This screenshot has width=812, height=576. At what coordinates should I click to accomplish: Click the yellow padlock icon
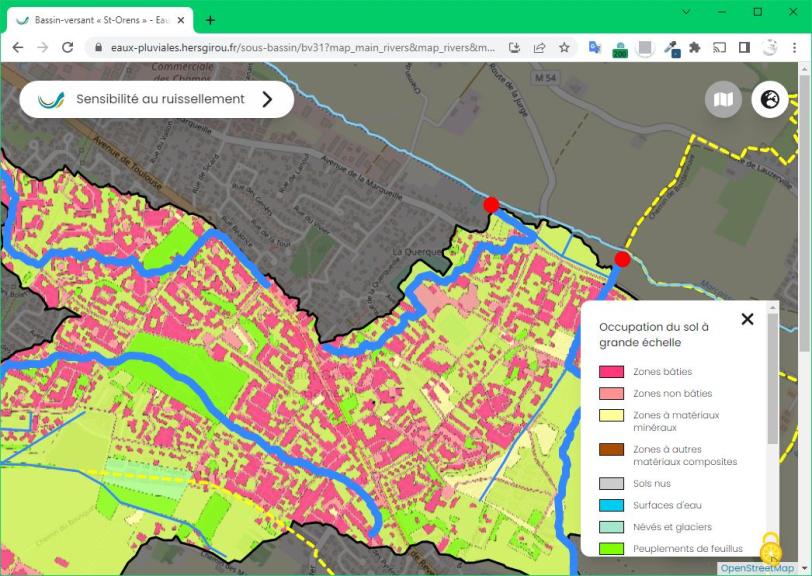pyautogui.click(x=770, y=549)
